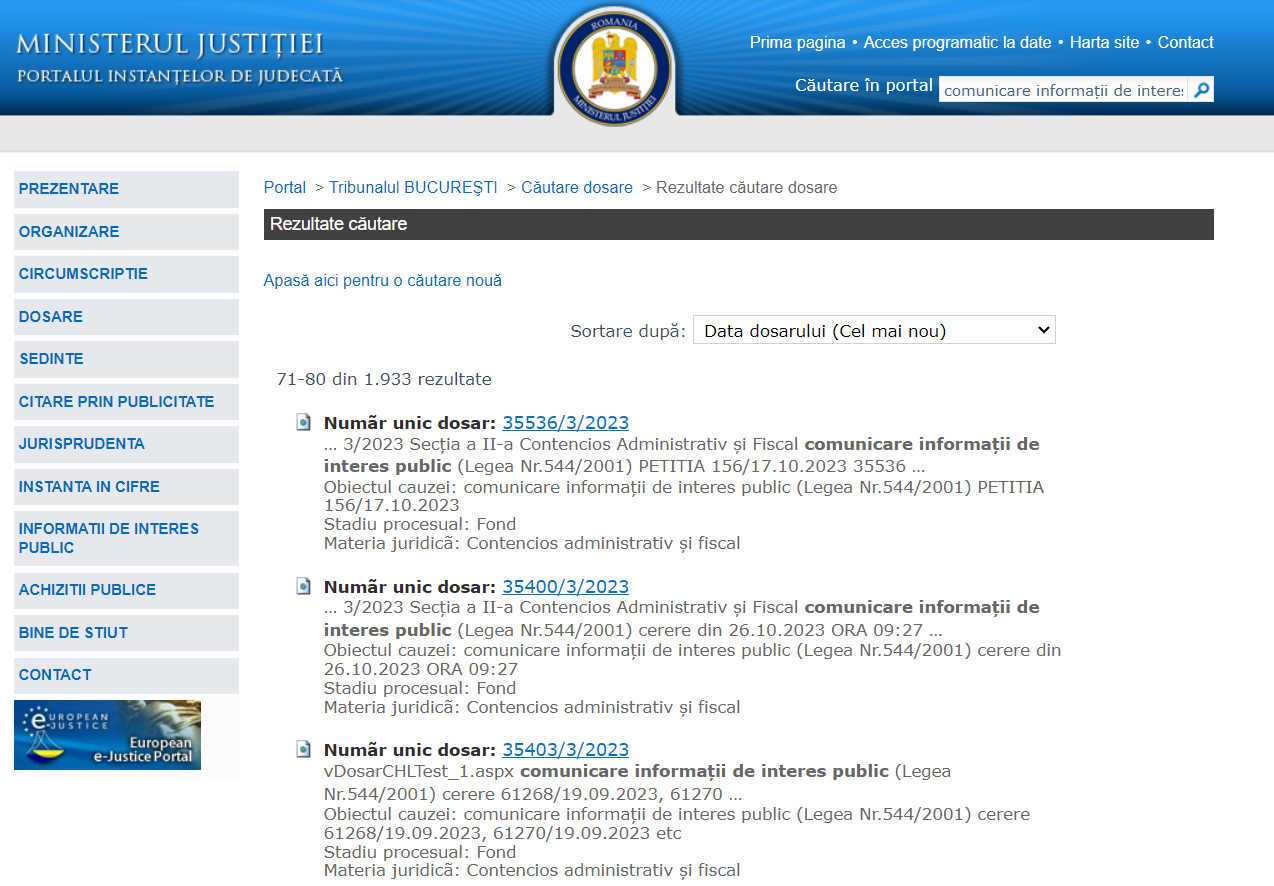
Task: Click 'Sortare după:' label
Action: 628,331
